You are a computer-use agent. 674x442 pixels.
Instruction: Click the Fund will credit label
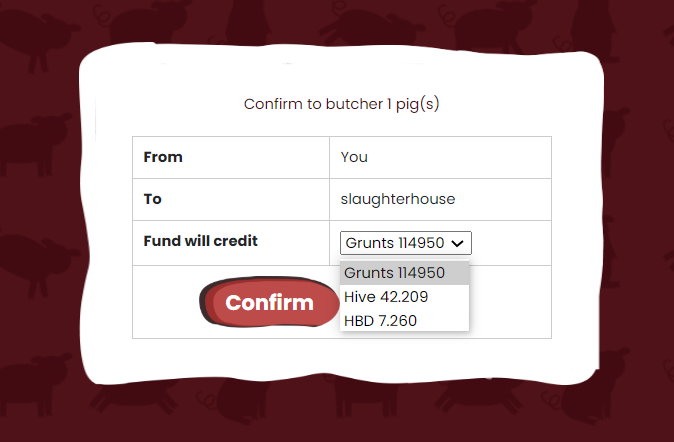(200, 241)
